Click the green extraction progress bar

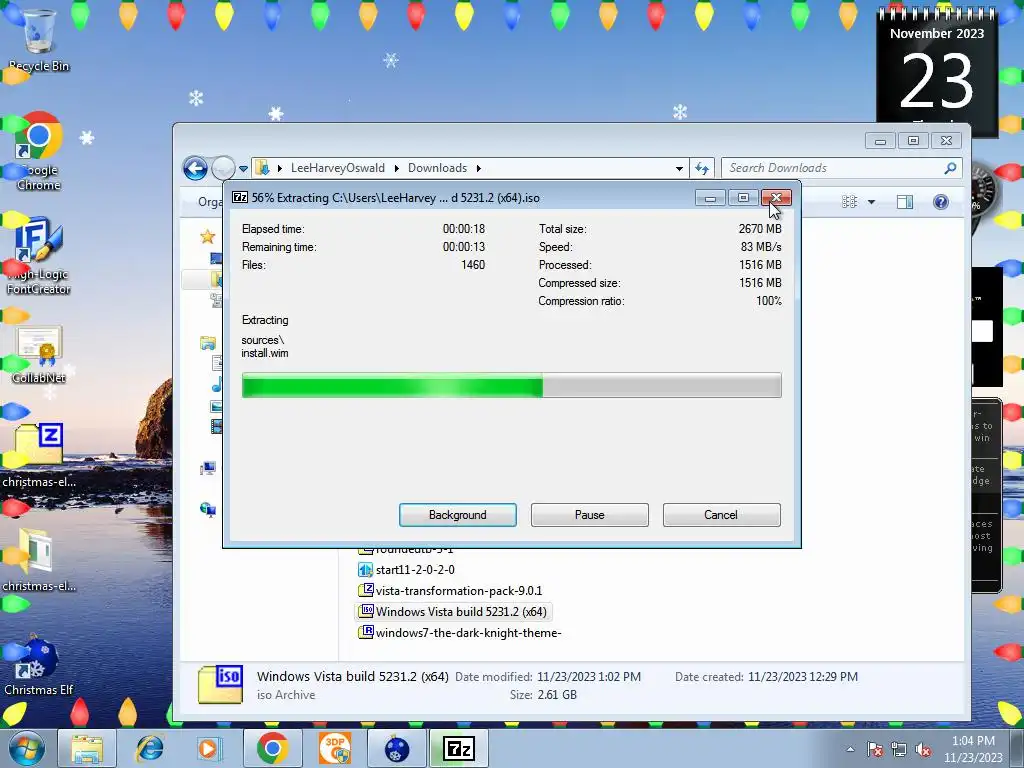511,385
